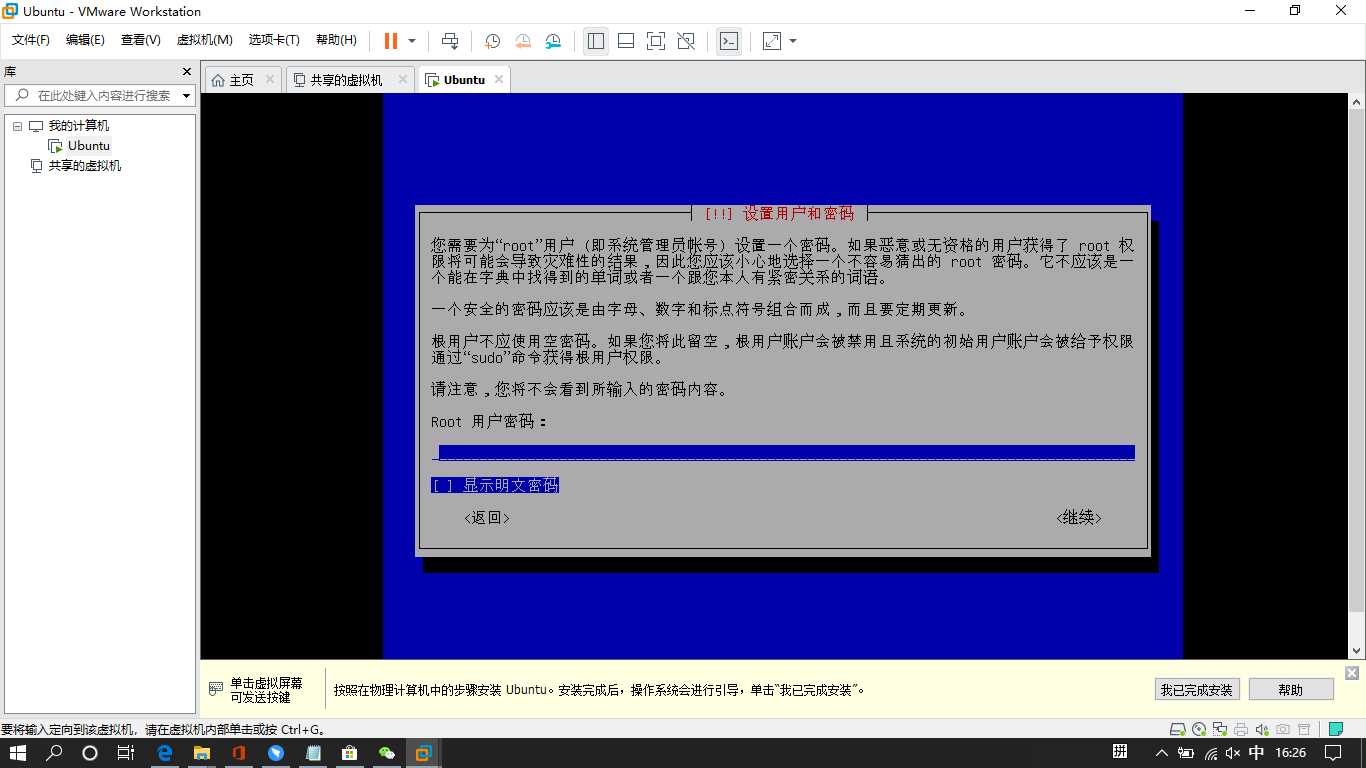Click the Root 用户密码 input field
This screenshot has height=768, width=1366.
pyautogui.click(x=783, y=452)
